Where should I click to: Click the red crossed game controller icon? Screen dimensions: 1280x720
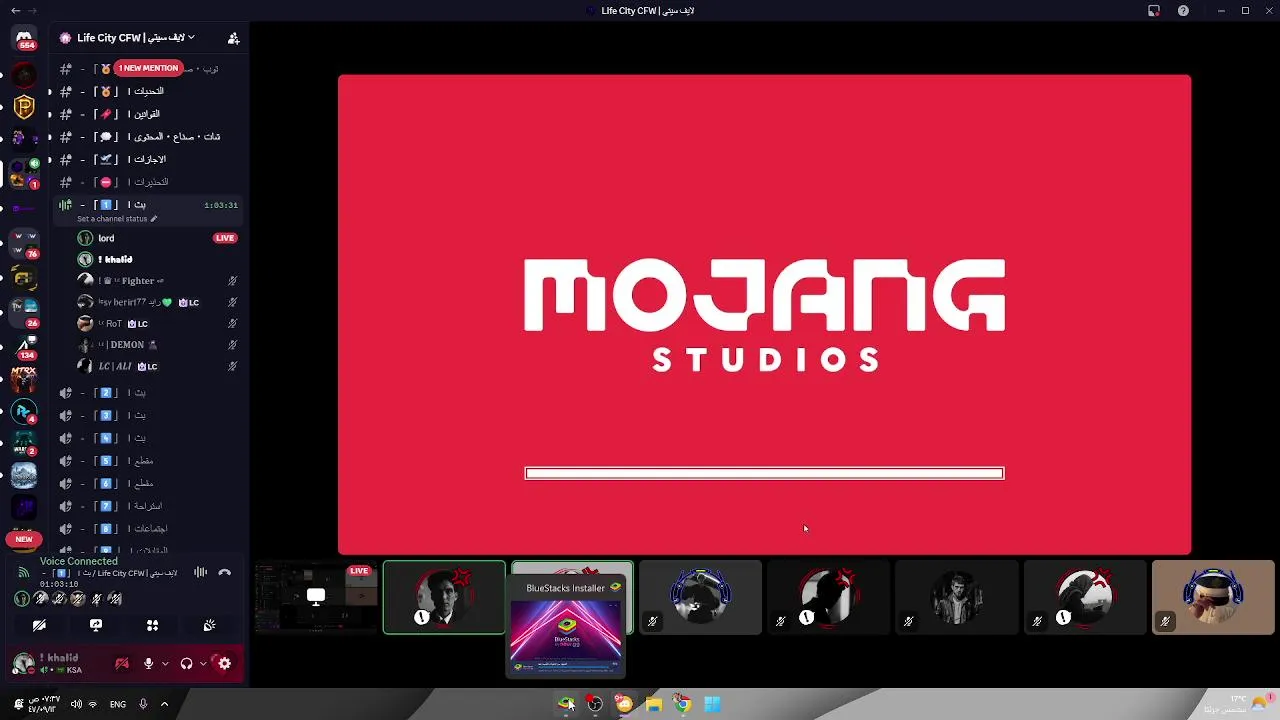pyautogui.click(x=122, y=663)
